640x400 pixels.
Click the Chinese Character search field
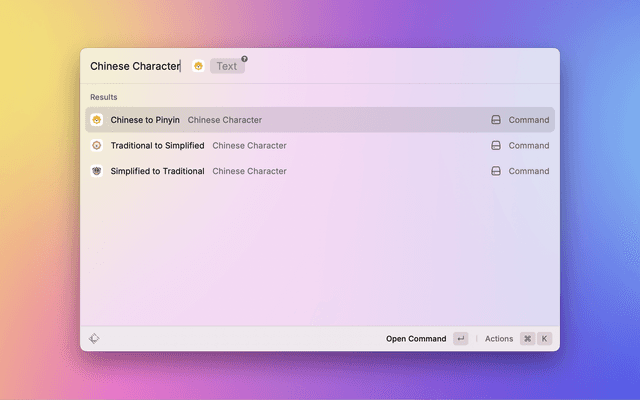tap(134, 66)
